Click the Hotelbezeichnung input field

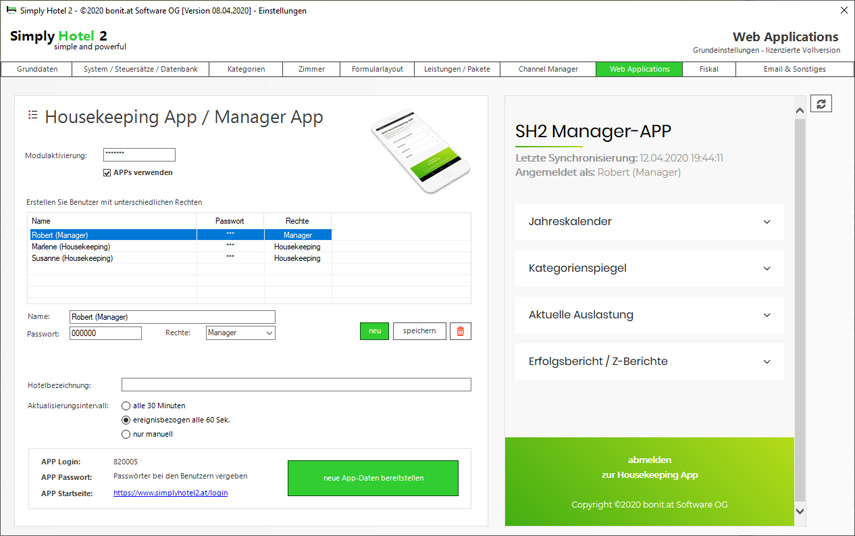click(x=296, y=385)
